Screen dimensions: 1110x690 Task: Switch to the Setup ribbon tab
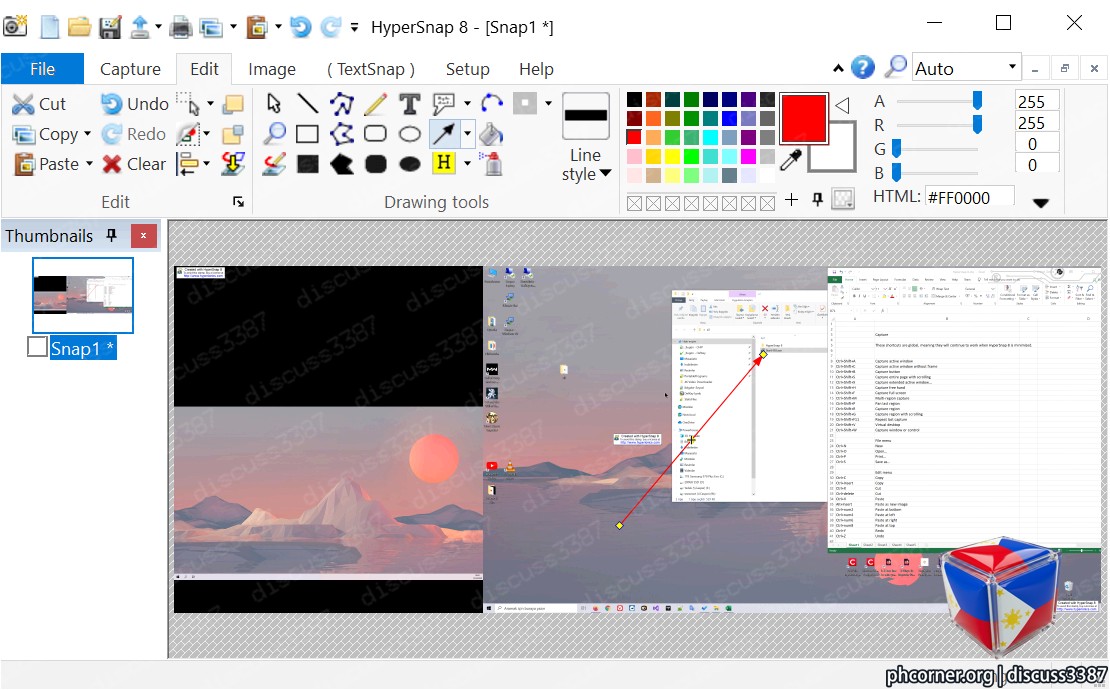click(467, 69)
